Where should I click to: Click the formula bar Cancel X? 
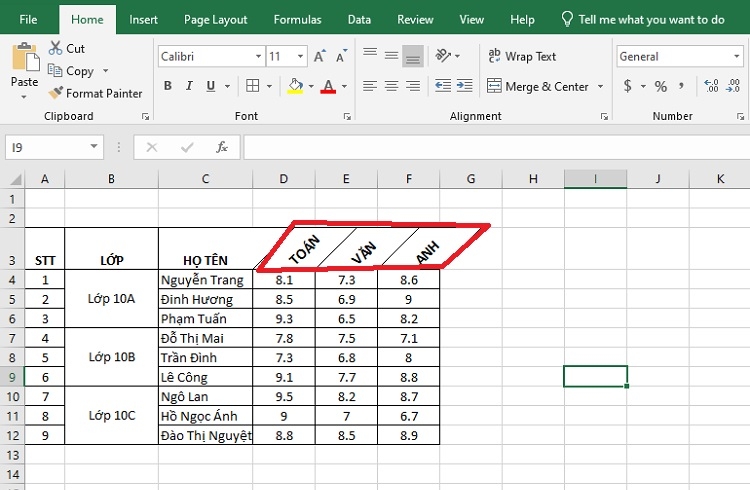click(x=152, y=147)
